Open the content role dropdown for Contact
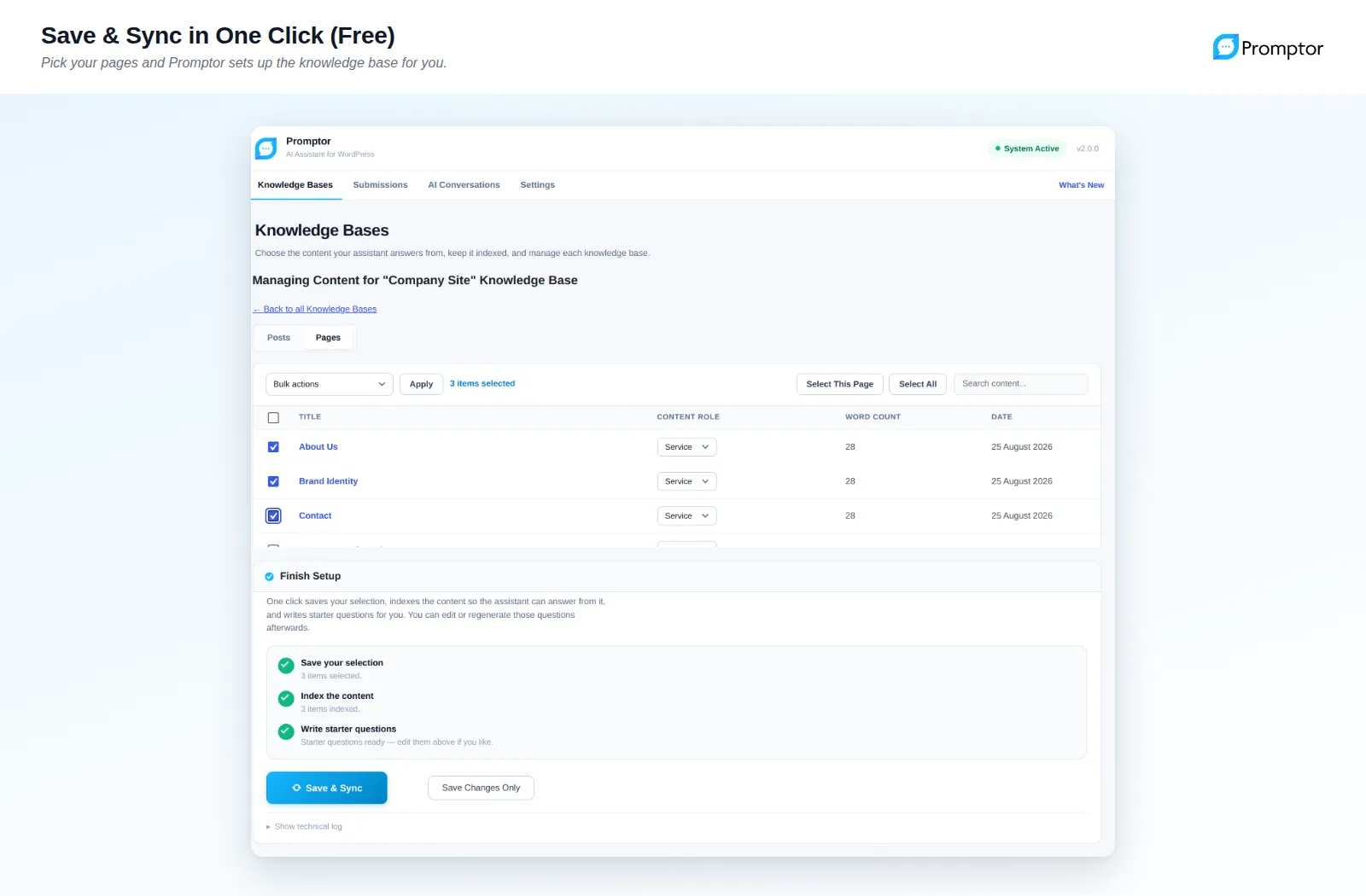The height and width of the screenshot is (896, 1366). pos(686,515)
